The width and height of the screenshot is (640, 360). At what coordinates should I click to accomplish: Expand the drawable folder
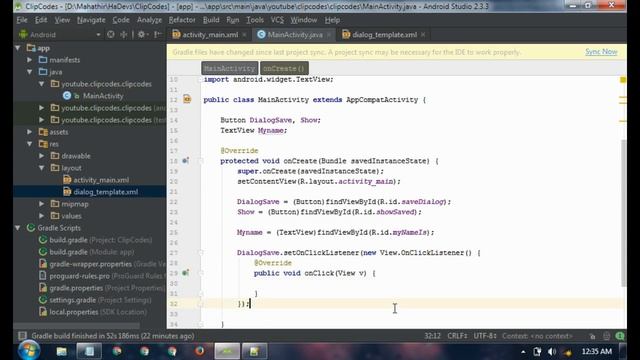click(x=42, y=156)
